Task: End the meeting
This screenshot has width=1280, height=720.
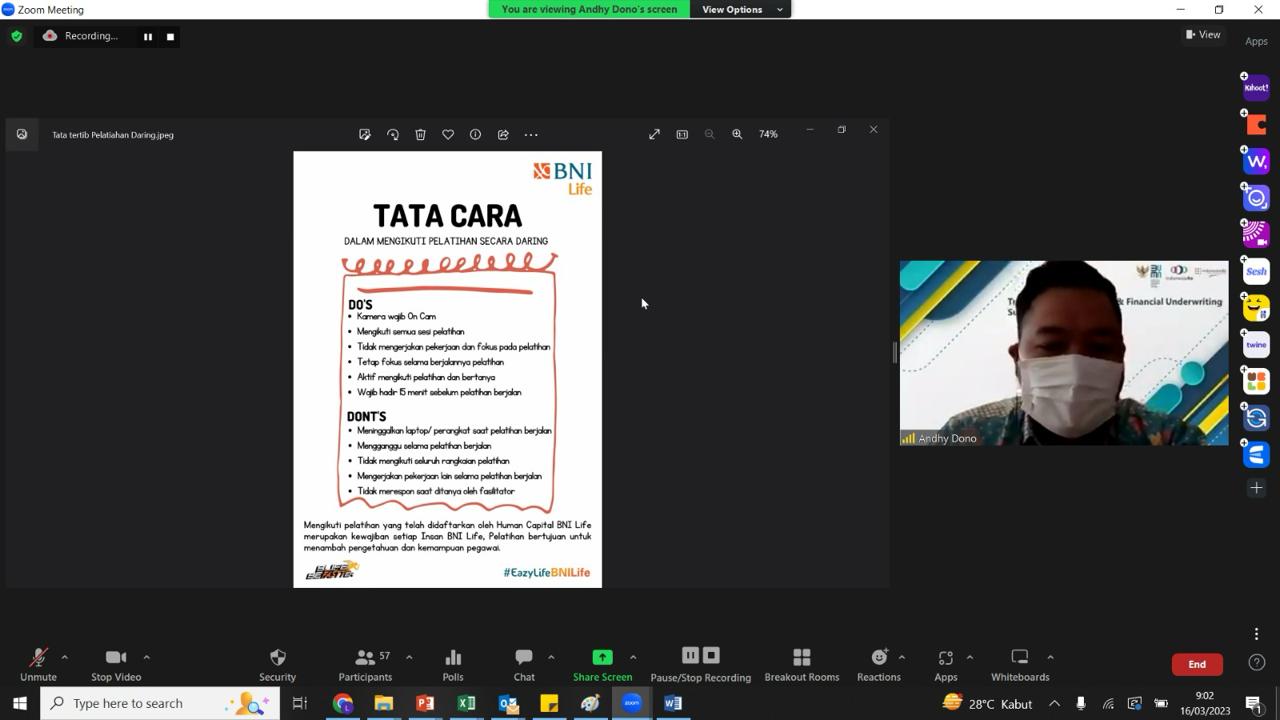Action: tap(1197, 664)
